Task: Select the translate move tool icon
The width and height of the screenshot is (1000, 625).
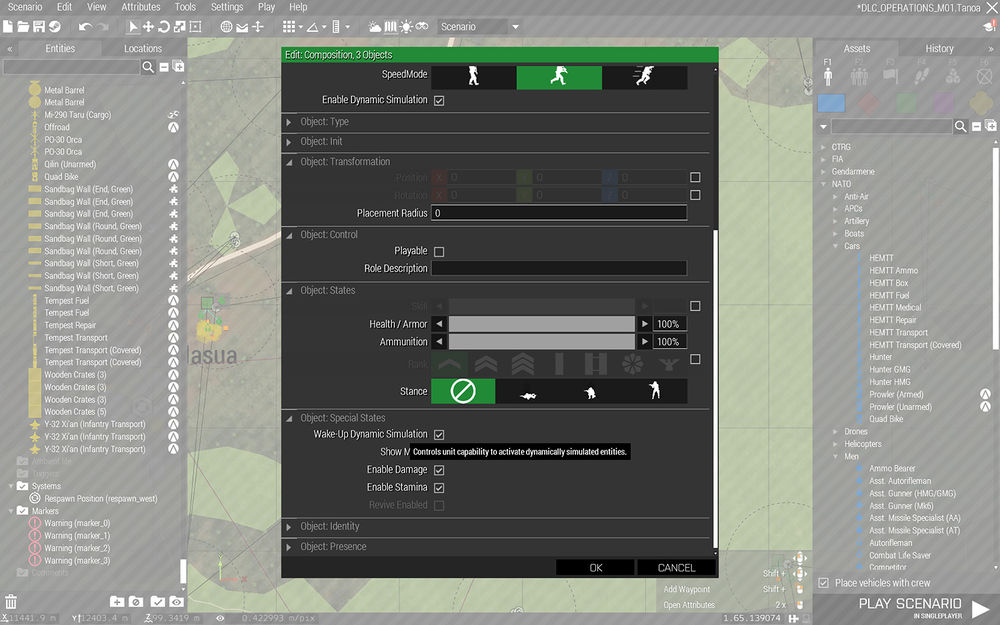Action: coord(149,26)
